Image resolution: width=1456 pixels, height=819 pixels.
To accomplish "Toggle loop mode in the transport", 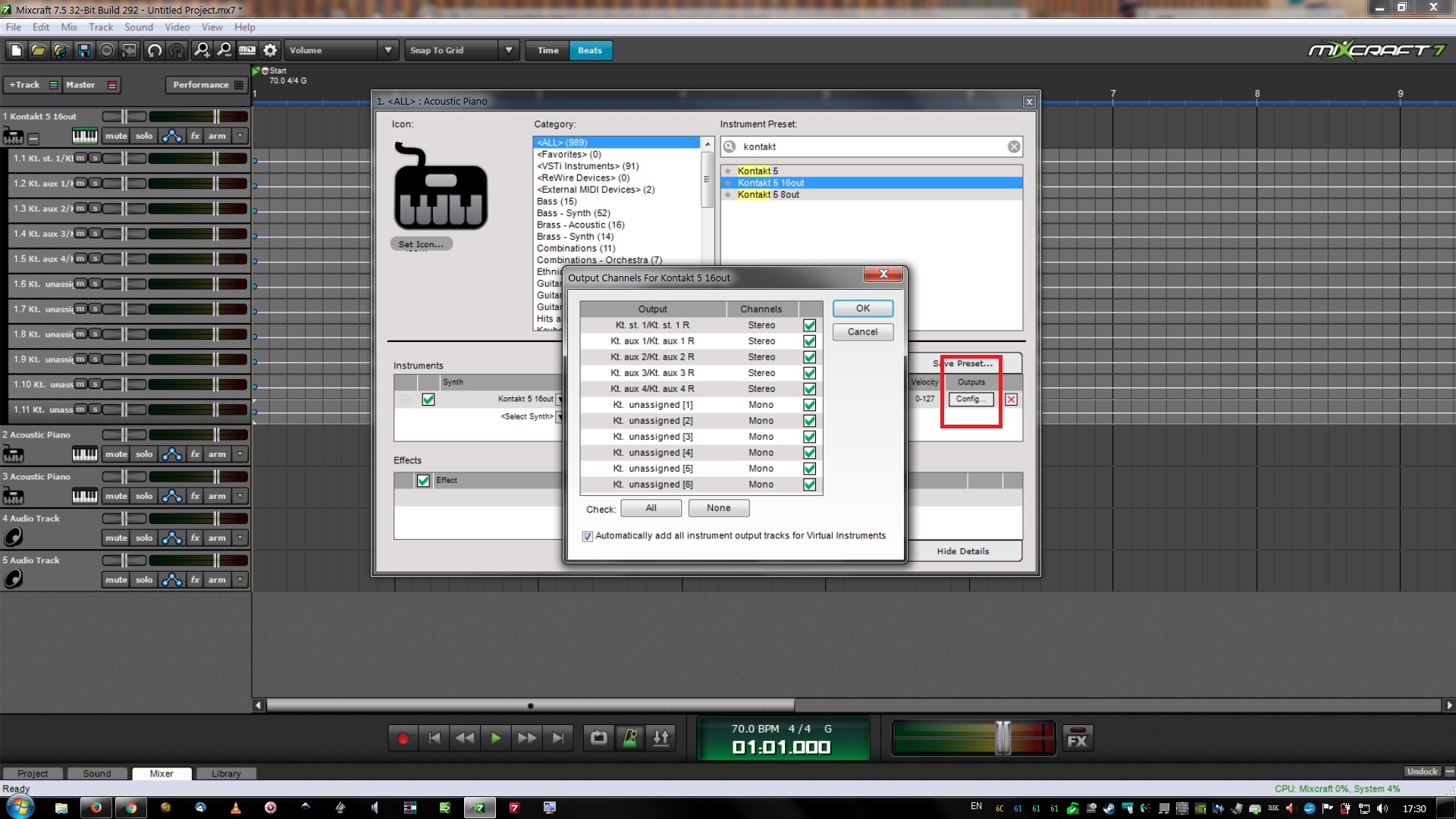I will pyautogui.click(x=599, y=738).
